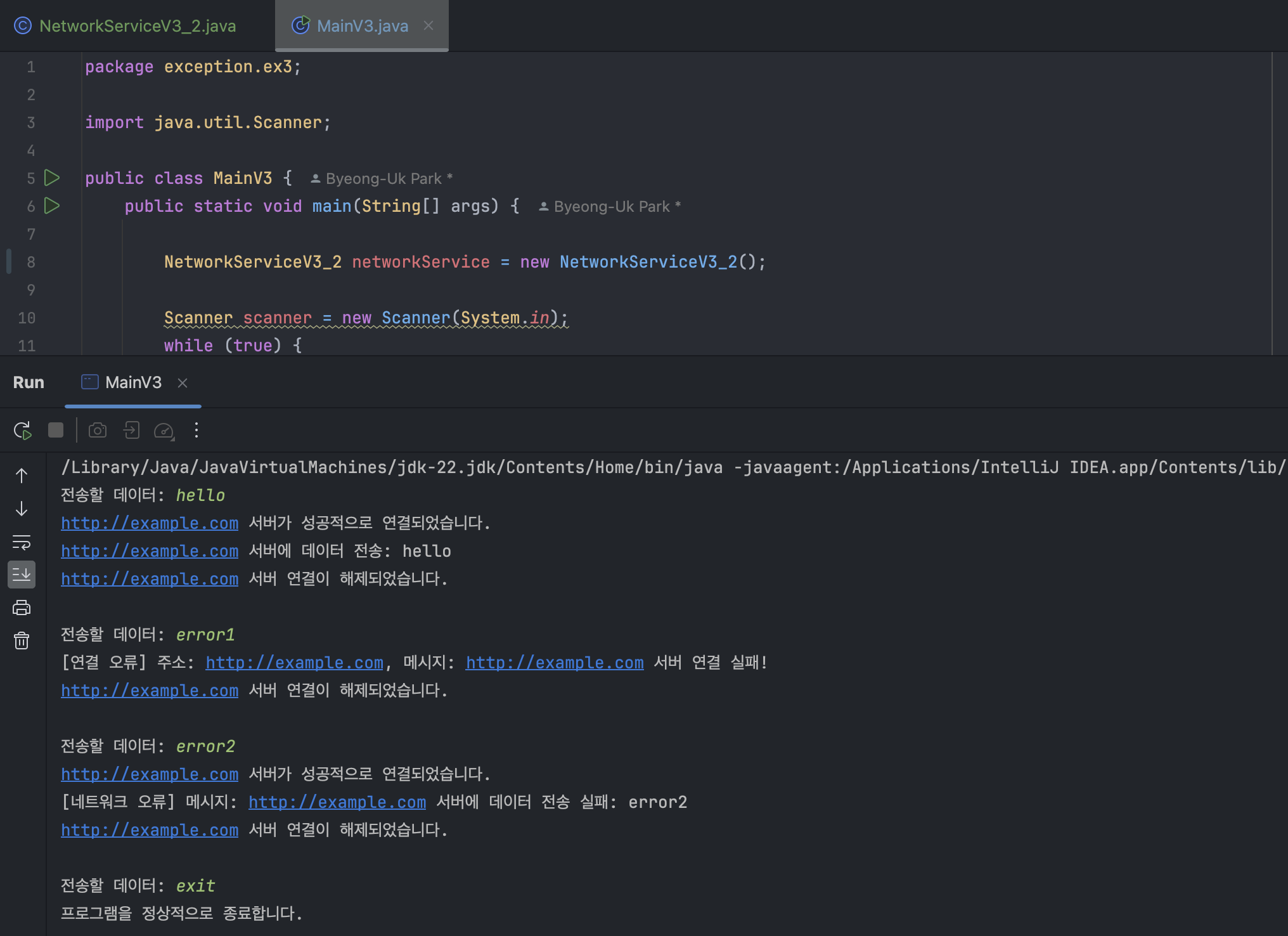Close the MainV3 run tab
The height and width of the screenshot is (936, 1288).
coord(183,383)
